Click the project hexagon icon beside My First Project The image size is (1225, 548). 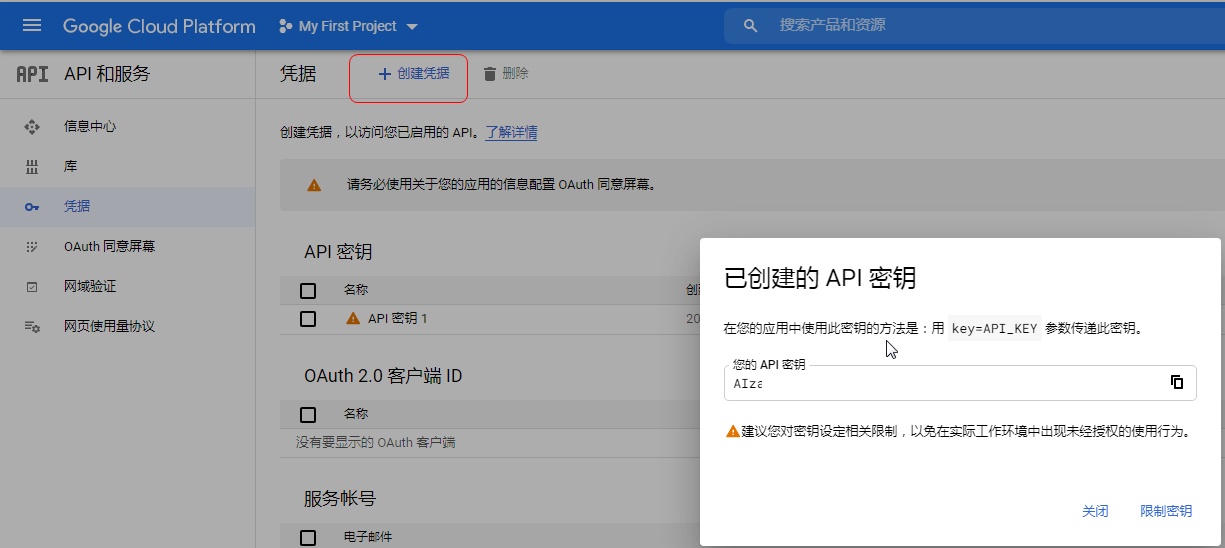[285, 26]
